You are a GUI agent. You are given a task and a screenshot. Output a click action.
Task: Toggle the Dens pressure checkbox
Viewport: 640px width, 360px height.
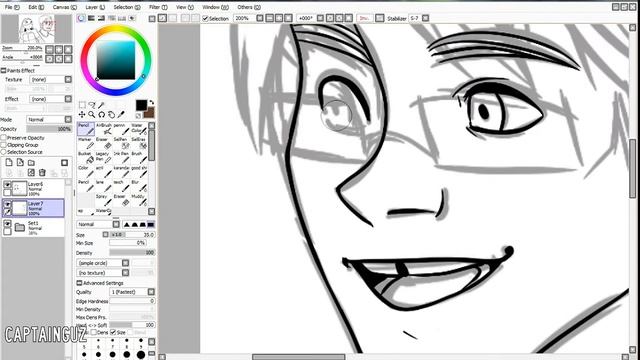(94, 332)
